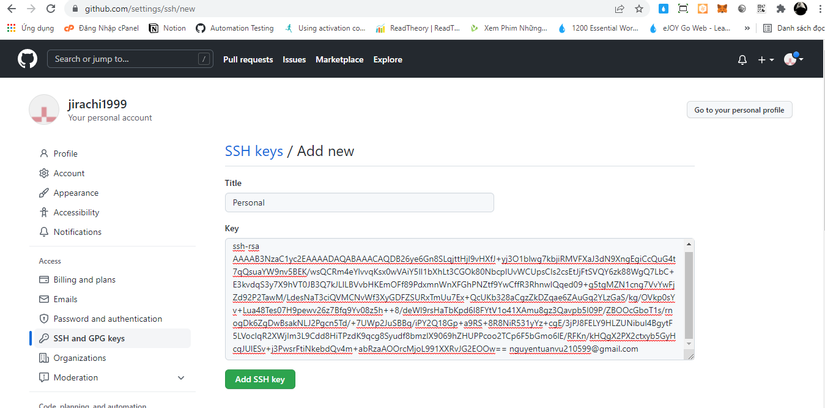Click the Key field label
825x408 pixels.
232,228
